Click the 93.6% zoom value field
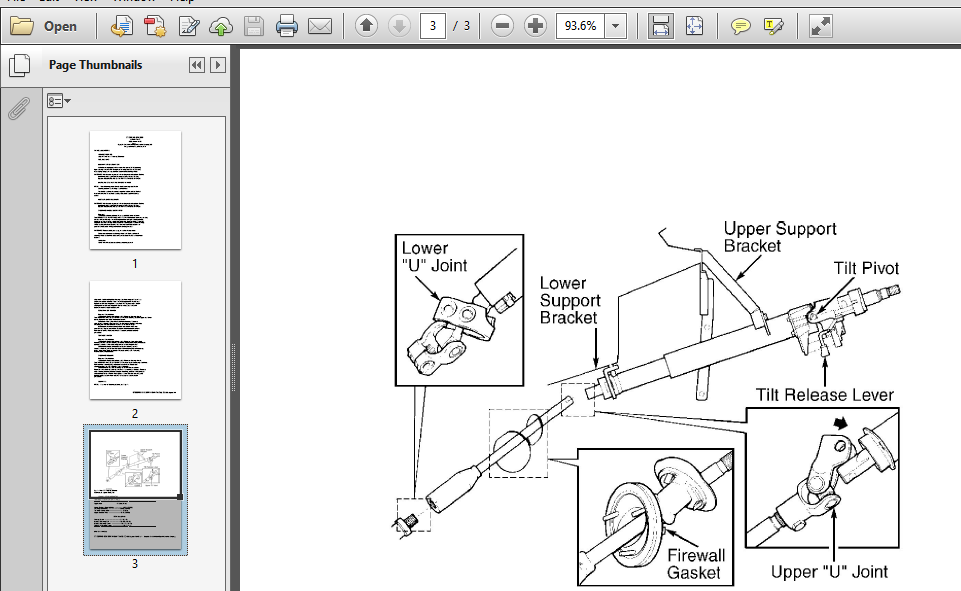 [580, 26]
